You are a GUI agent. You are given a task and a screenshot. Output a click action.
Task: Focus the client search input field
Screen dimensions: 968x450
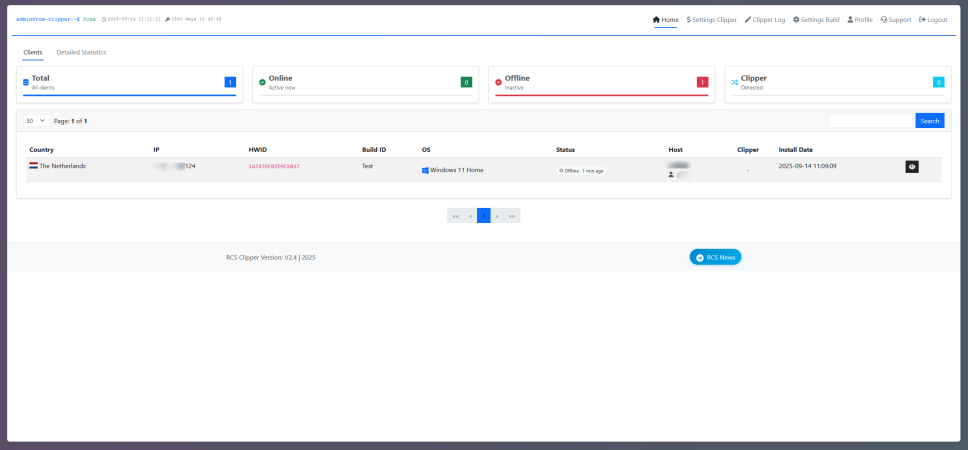pos(870,121)
